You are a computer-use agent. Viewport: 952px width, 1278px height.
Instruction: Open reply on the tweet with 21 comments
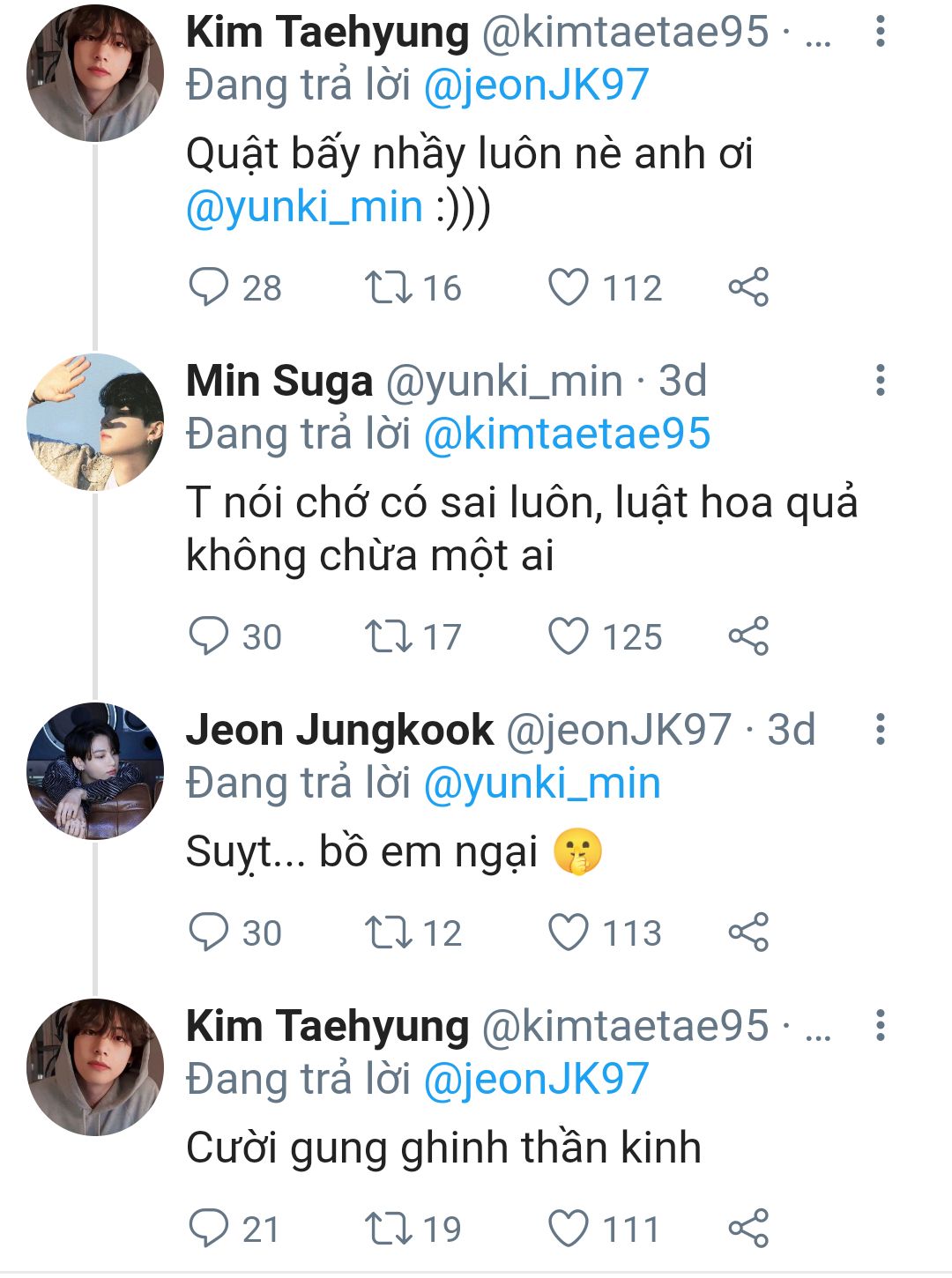pos(209,1229)
